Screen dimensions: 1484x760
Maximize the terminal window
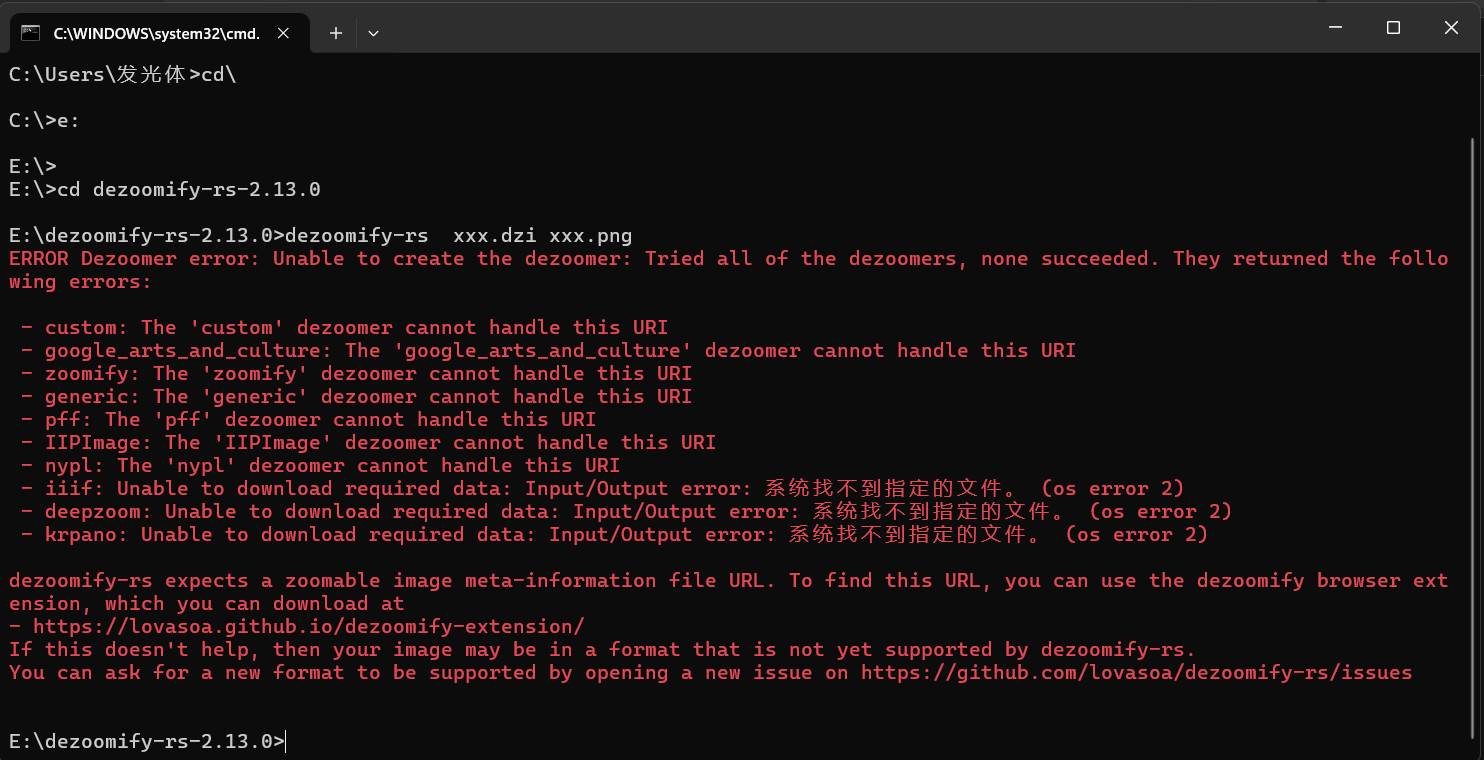(x=1393, y=28)
